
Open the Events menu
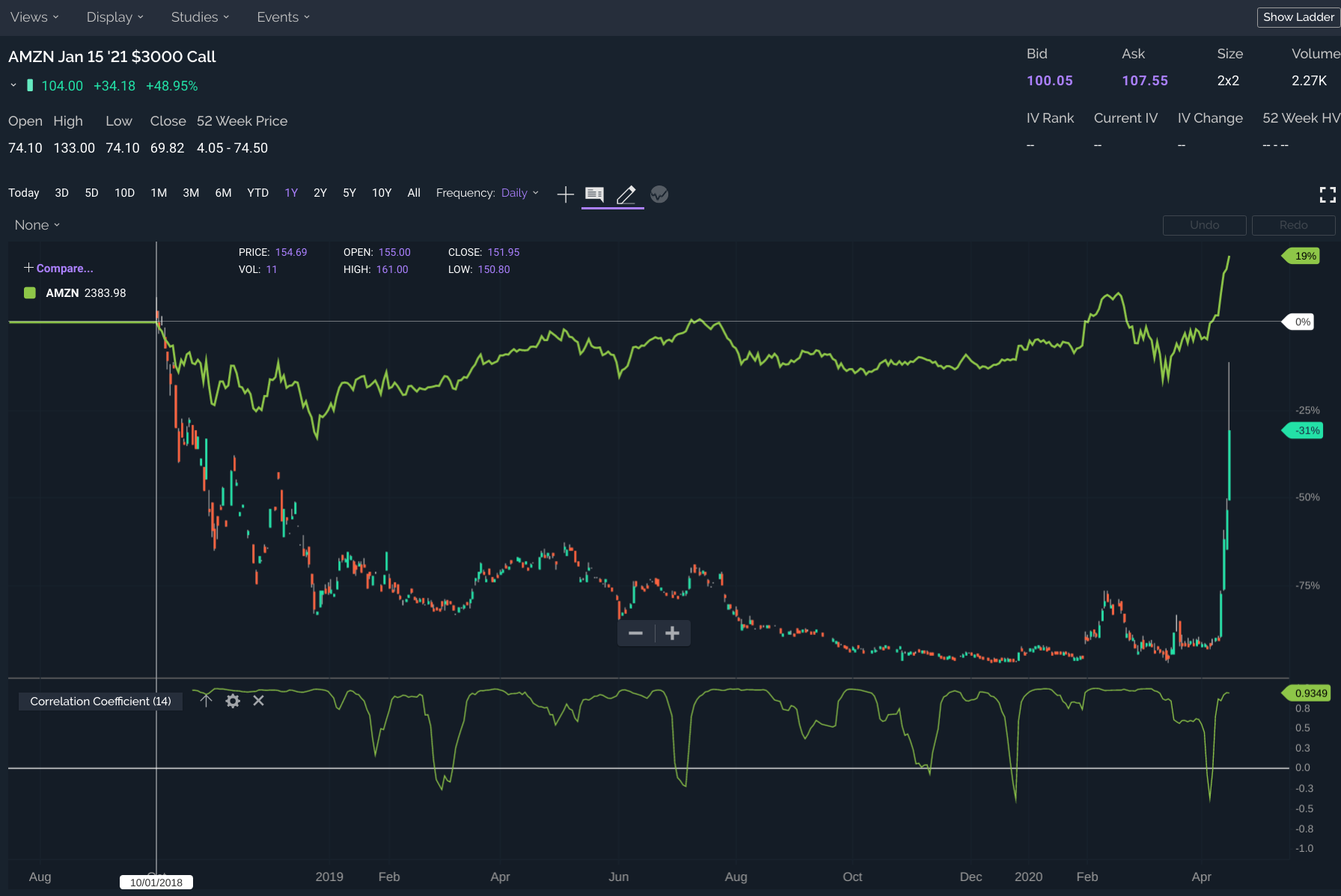tap(283, 17)
